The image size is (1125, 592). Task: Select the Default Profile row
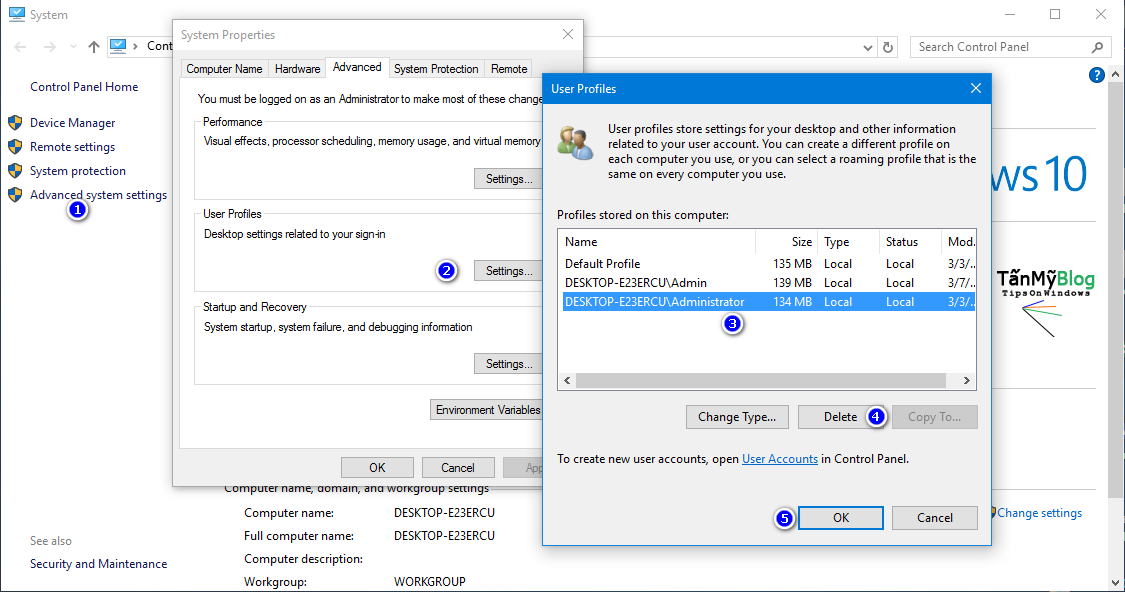point(640,262)
